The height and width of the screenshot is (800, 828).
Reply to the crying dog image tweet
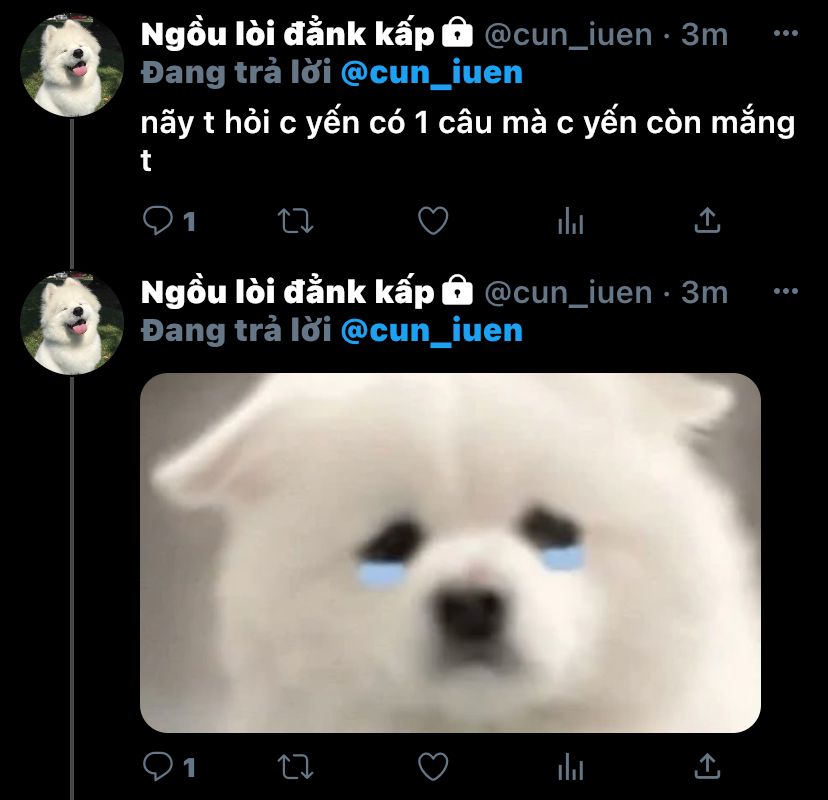coord(157,766)
